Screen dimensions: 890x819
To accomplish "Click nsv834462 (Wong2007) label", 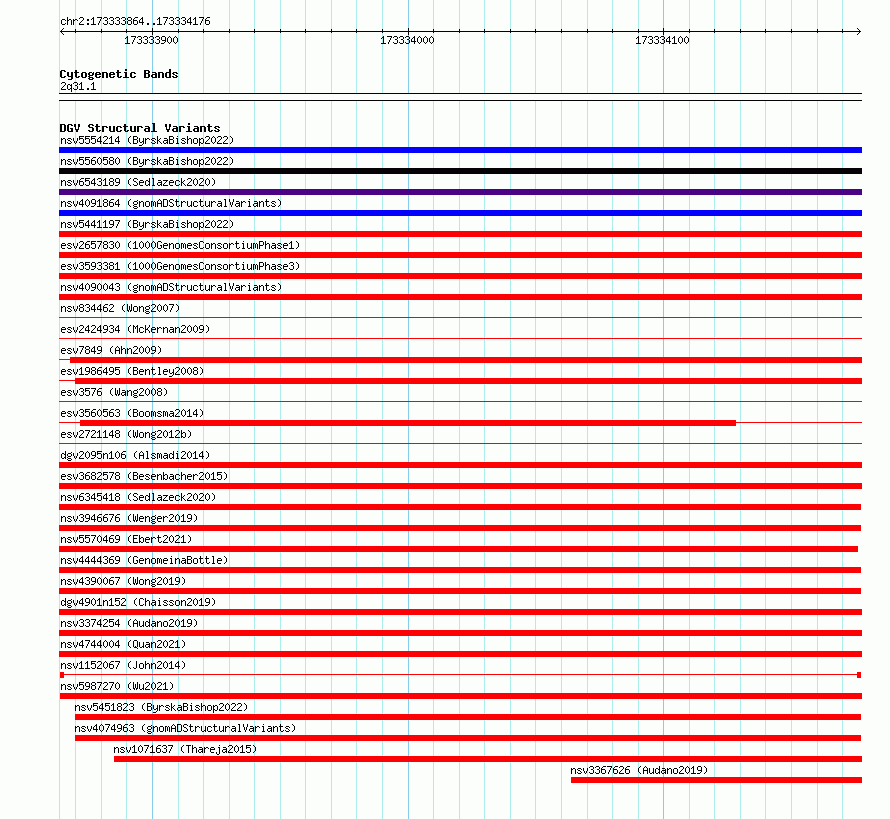I will click(120, 308).
